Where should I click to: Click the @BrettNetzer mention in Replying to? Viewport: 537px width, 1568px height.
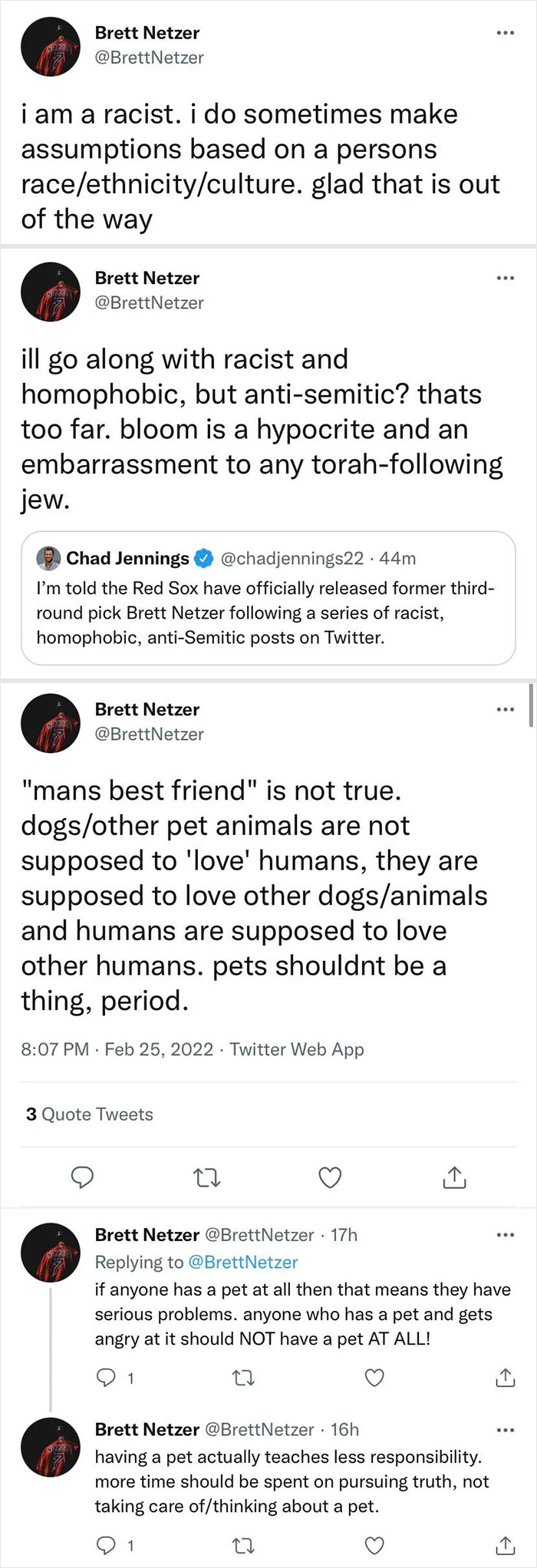pyautogui.click(x=244, y=1262)
